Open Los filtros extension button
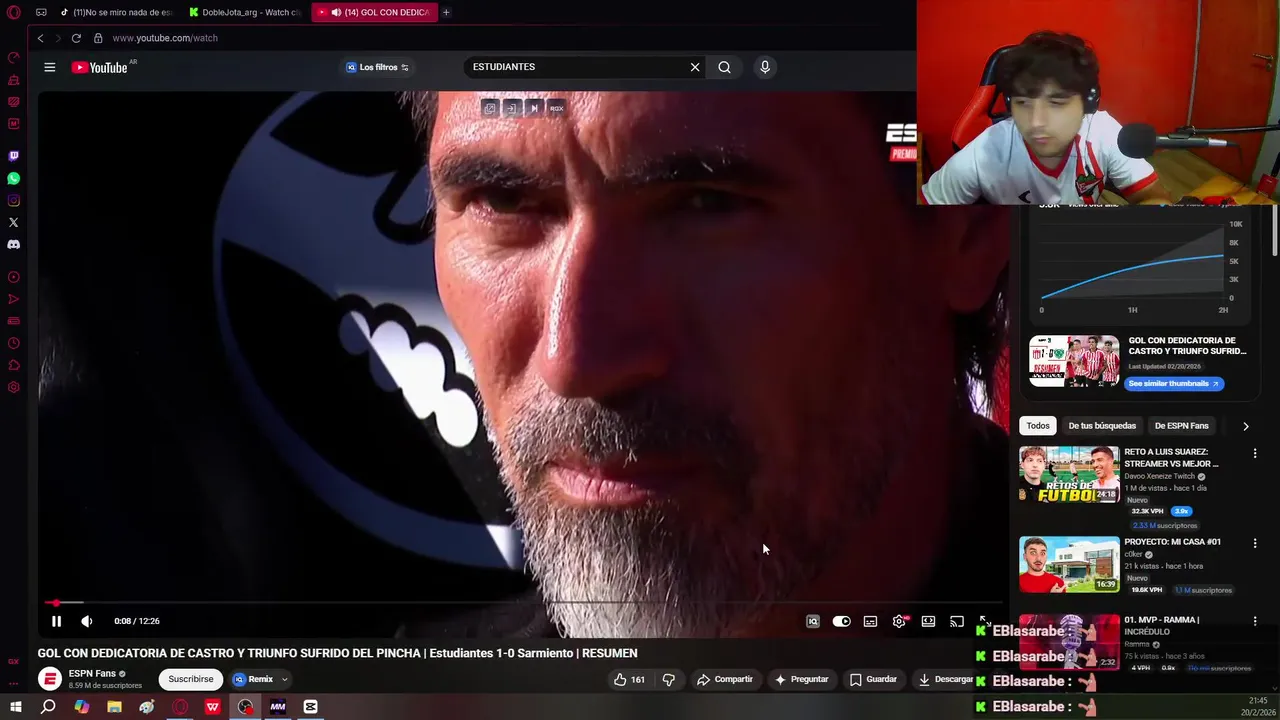 point(377,67)
